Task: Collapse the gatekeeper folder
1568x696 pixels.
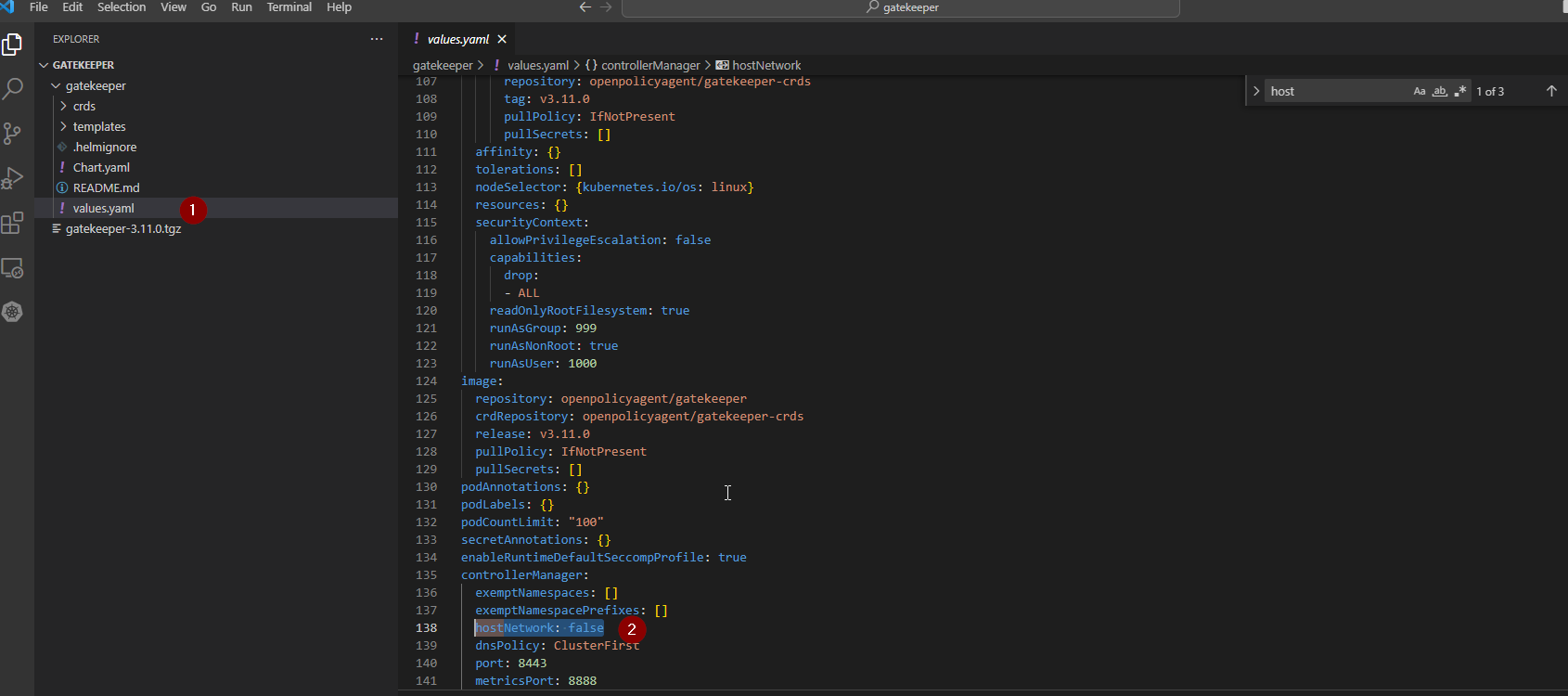Action: click(56, 85)
